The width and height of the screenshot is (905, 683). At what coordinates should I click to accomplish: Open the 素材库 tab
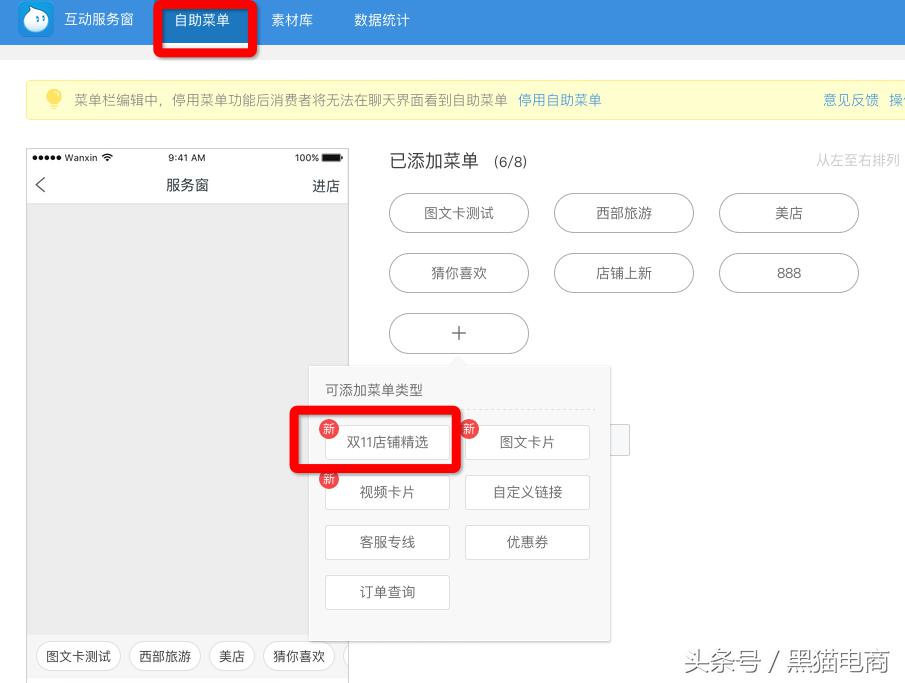(x=292, y=20)
